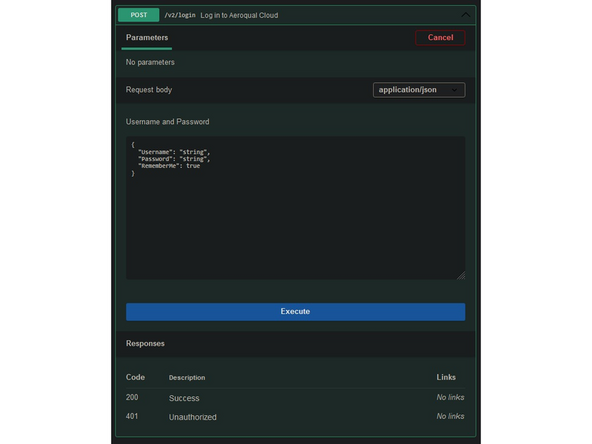The image size is (592, 444).
Task: Click 'No links' in the 200 row
Action: [450, 397]
